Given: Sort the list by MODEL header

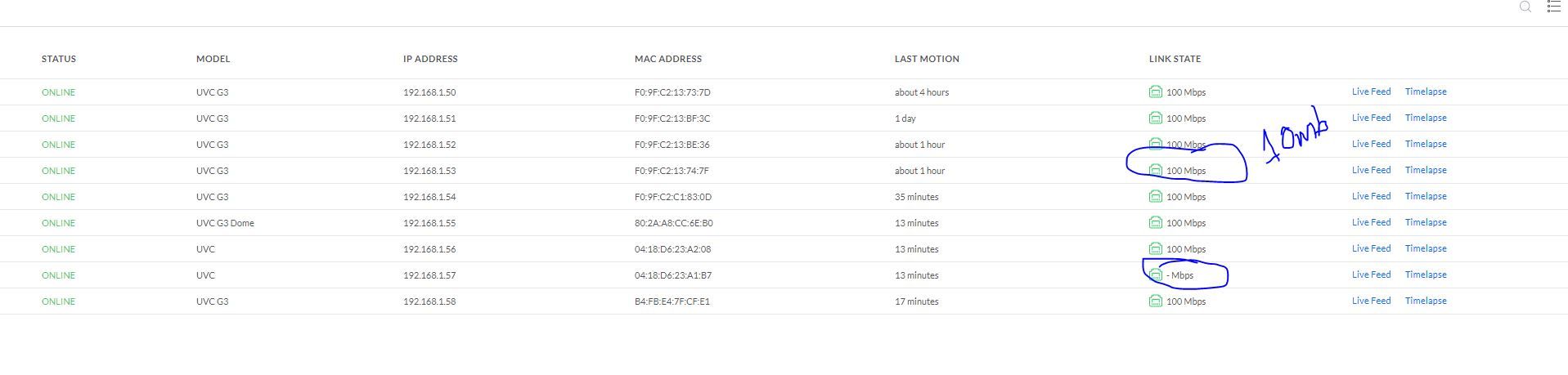Looking at the screenshot, I should 213,59.
